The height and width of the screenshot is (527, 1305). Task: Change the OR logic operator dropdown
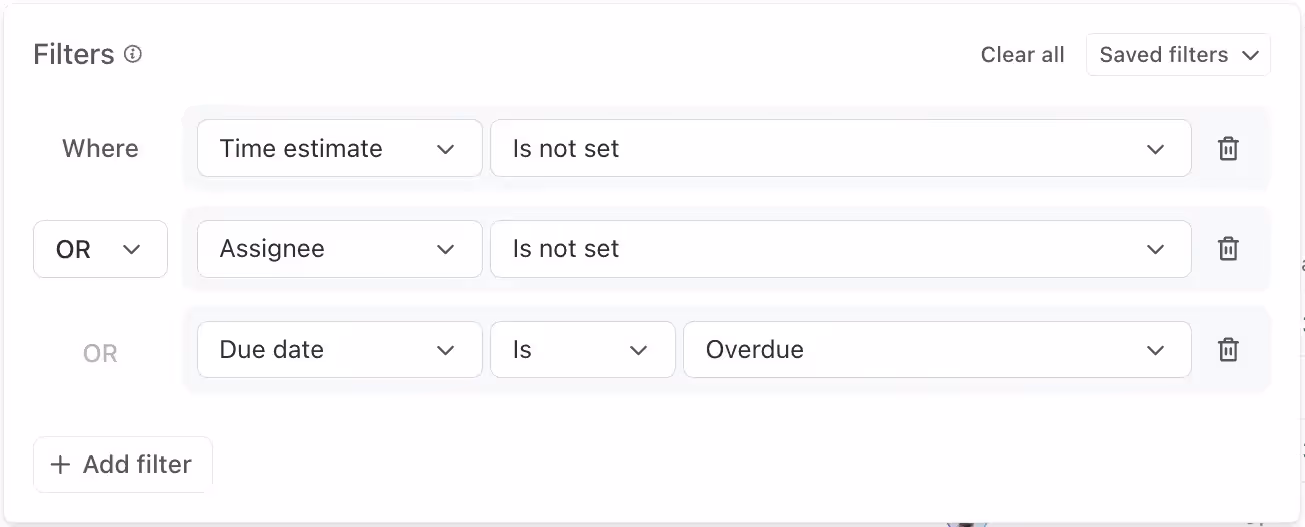coord(99,249)
